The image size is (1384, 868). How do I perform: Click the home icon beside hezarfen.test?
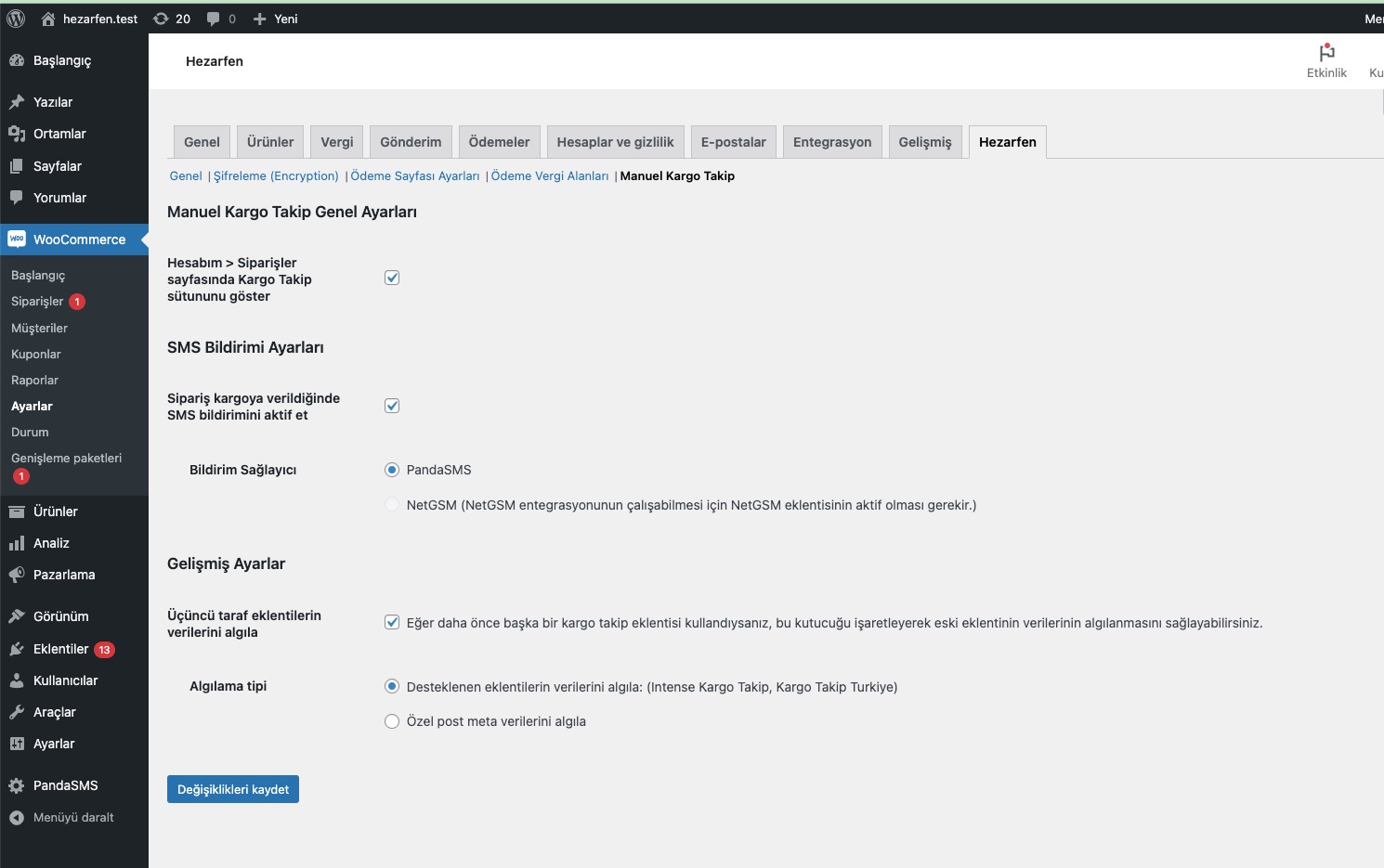coord(48,19)
